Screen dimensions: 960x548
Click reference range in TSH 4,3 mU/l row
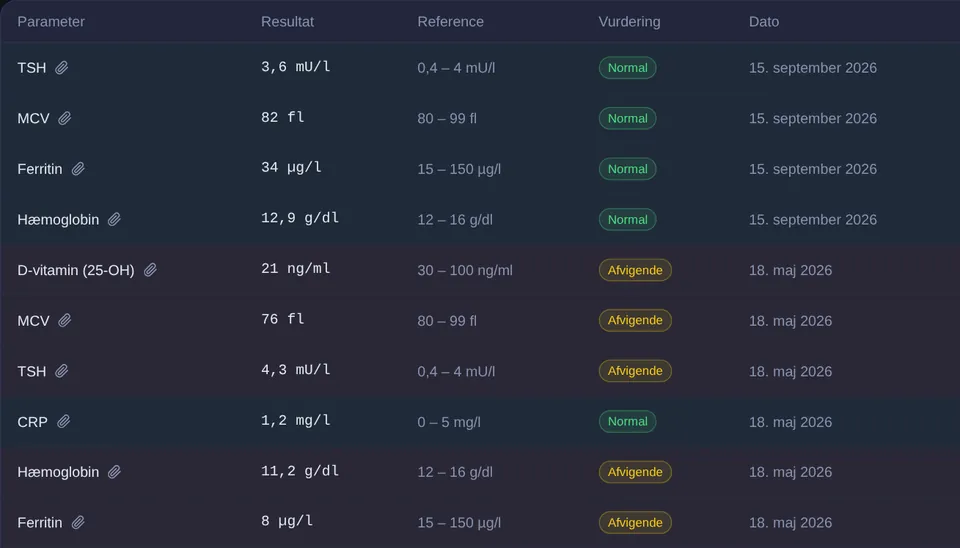(456, 371)
